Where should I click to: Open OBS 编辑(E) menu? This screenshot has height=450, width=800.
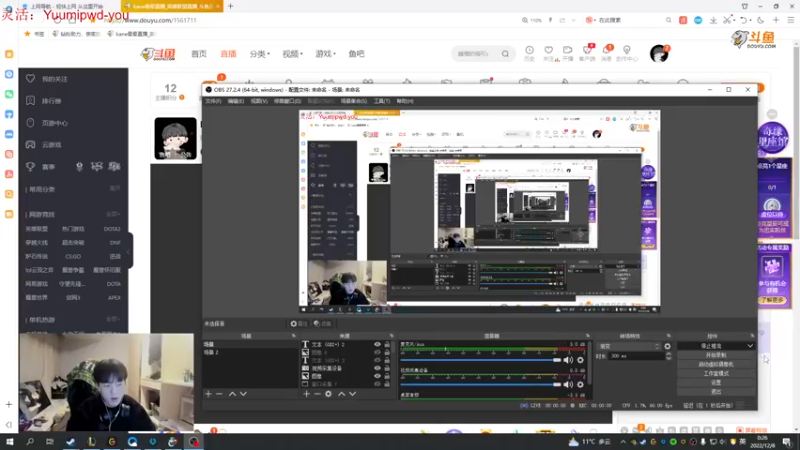pyautogui.click(x=235, y=101)
